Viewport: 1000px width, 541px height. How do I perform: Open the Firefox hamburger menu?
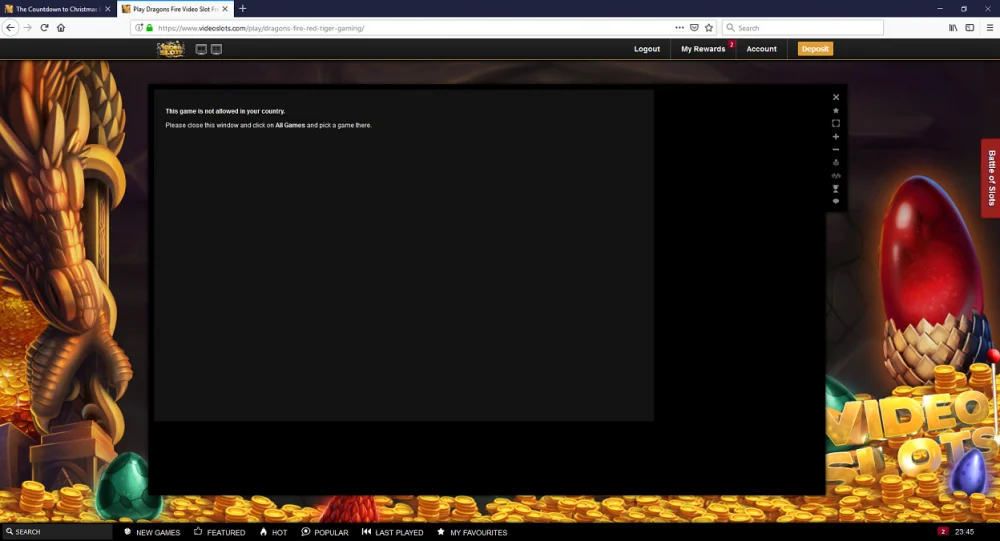point(990,27)
